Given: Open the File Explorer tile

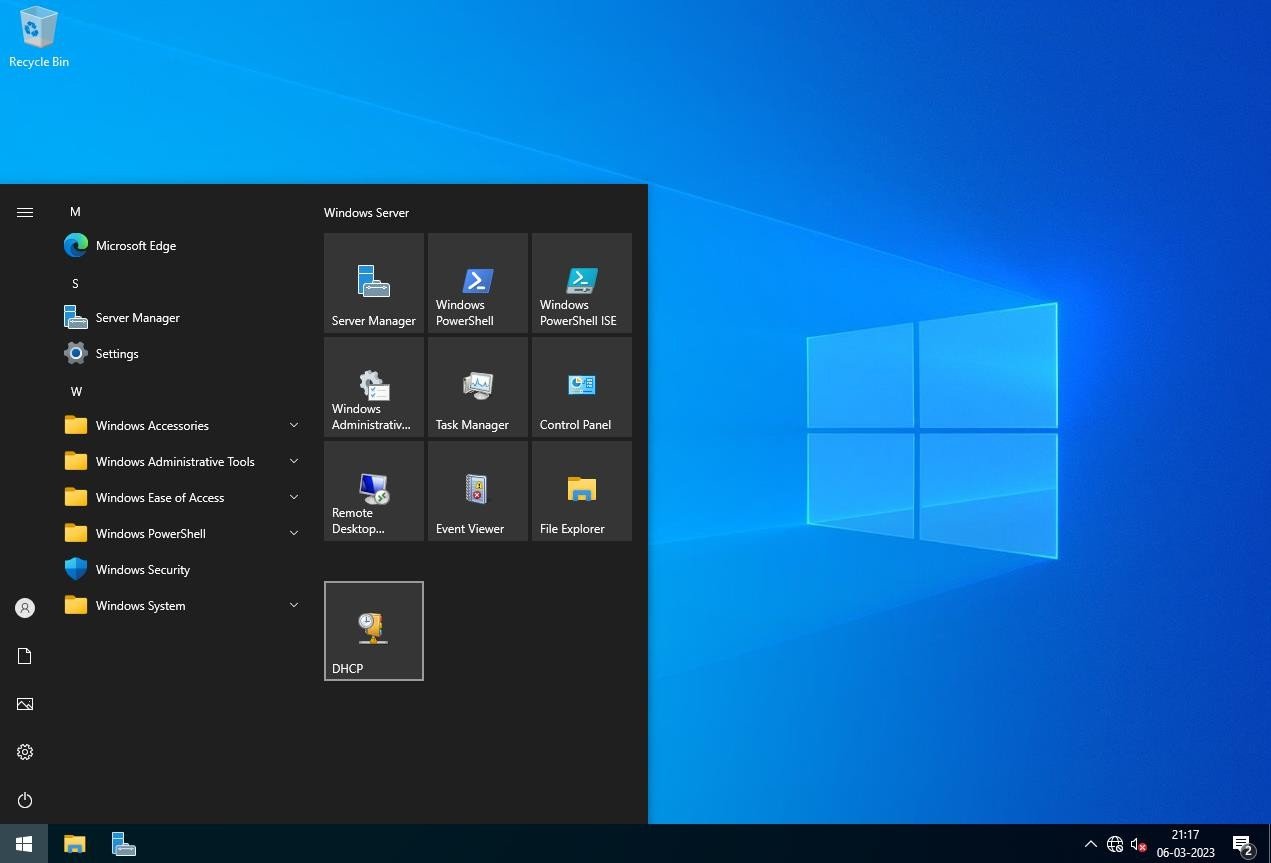Looking at the screenshot, I should [582, 491].
